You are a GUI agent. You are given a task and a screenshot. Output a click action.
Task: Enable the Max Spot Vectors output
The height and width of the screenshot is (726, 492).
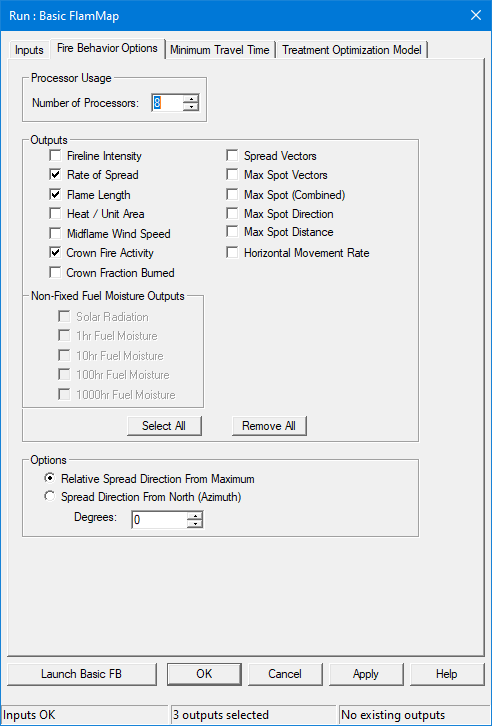pos(232,175)
